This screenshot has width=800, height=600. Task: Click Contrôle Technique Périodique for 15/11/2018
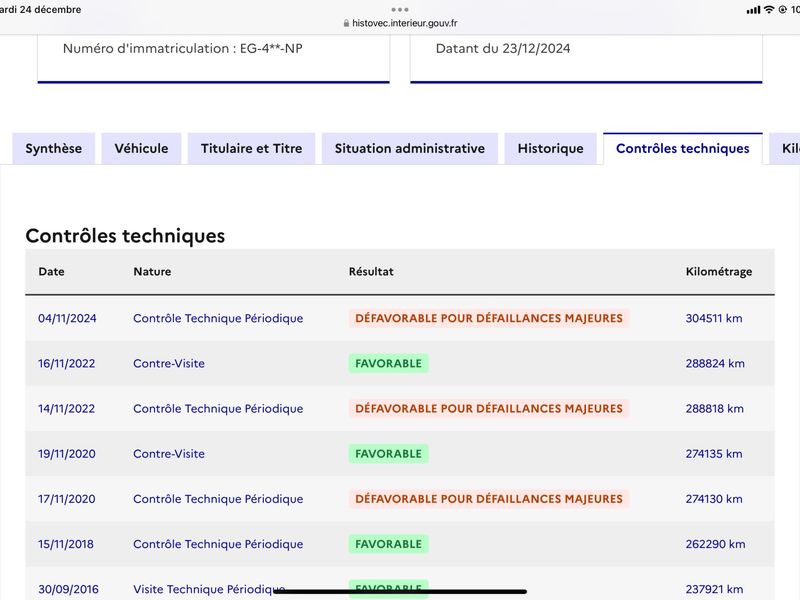tap(218, 544)
